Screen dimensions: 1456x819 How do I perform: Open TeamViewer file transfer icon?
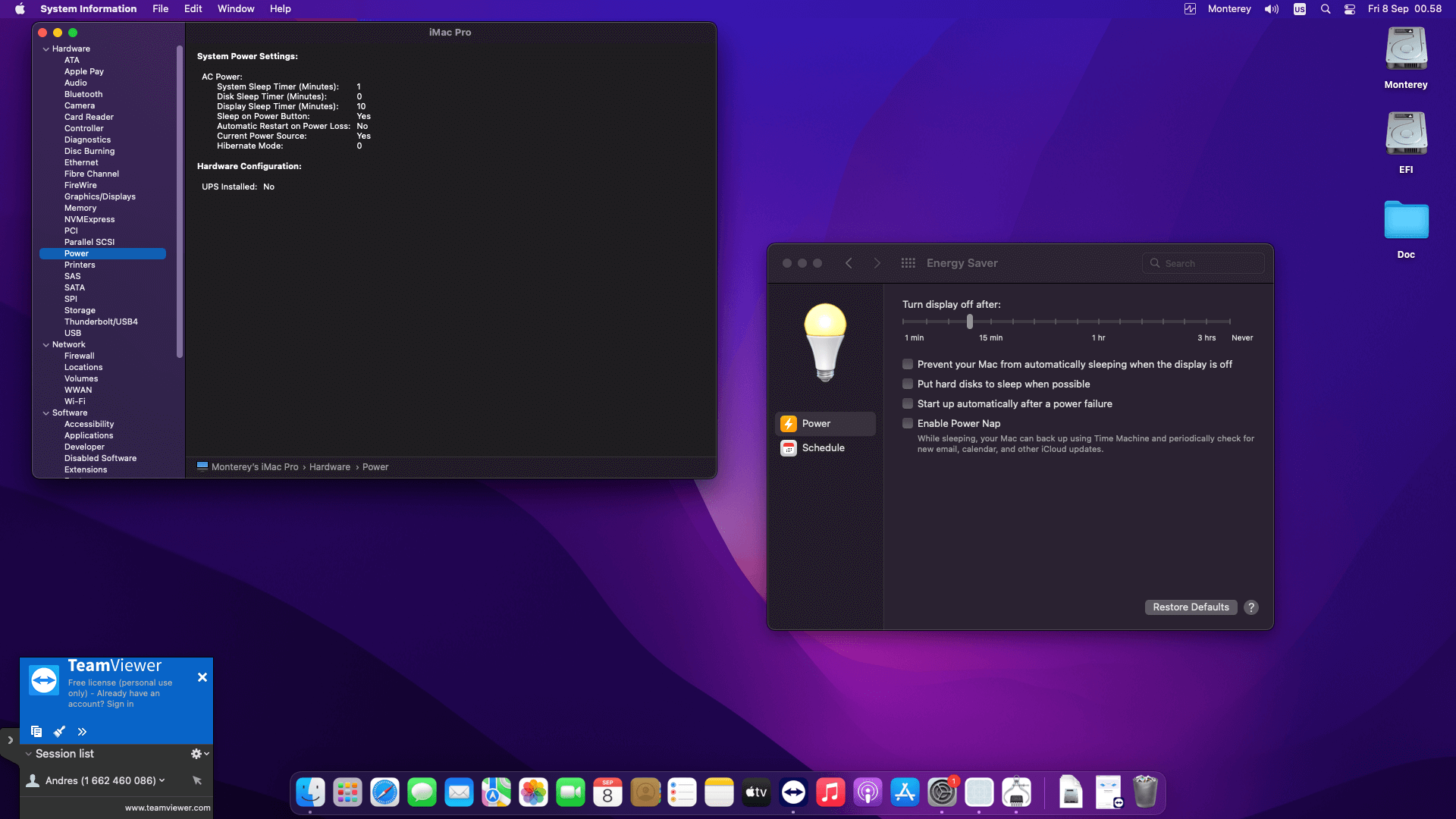[x=36, y=732]
